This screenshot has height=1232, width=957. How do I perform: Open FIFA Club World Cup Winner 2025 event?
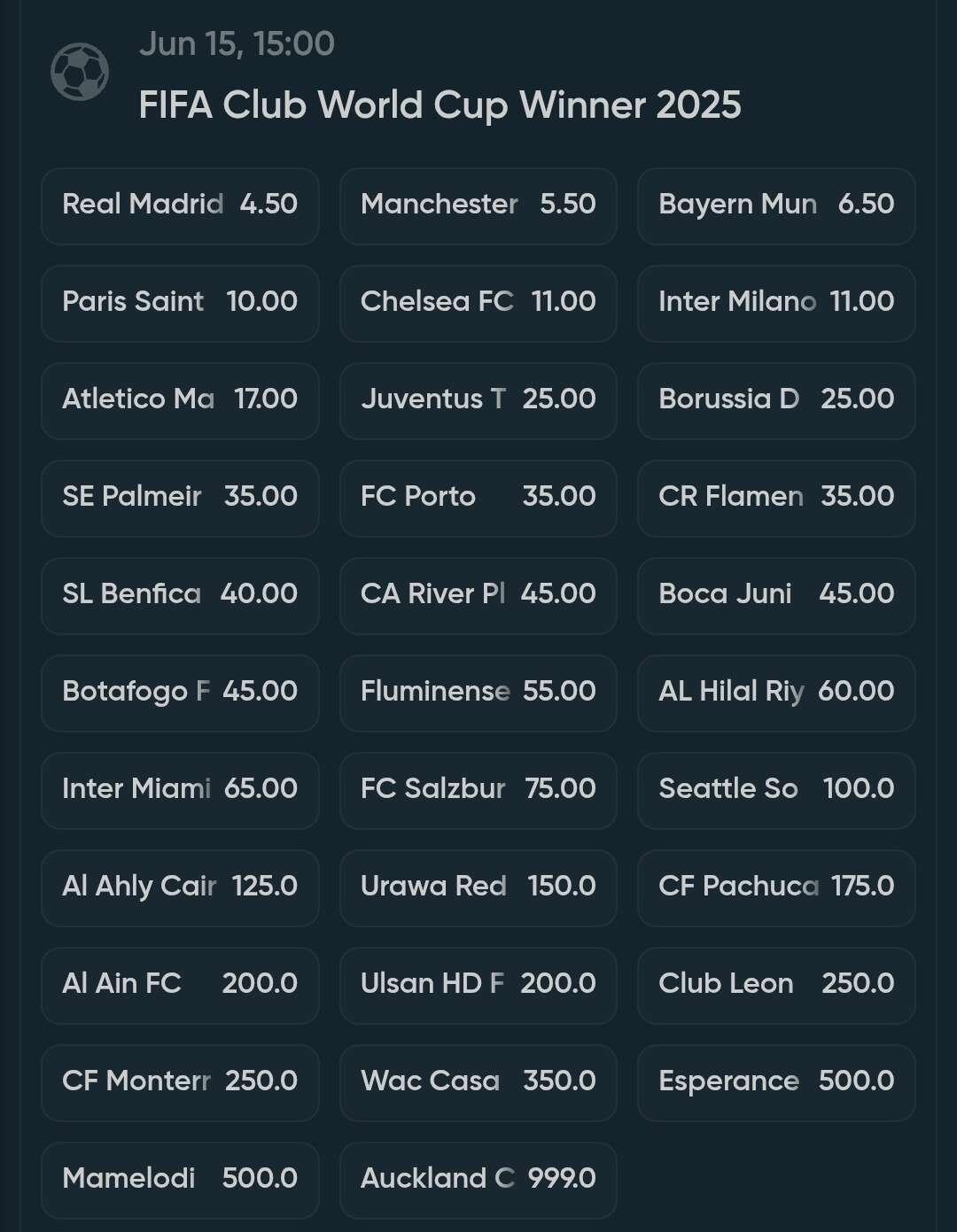click(440, 105)
